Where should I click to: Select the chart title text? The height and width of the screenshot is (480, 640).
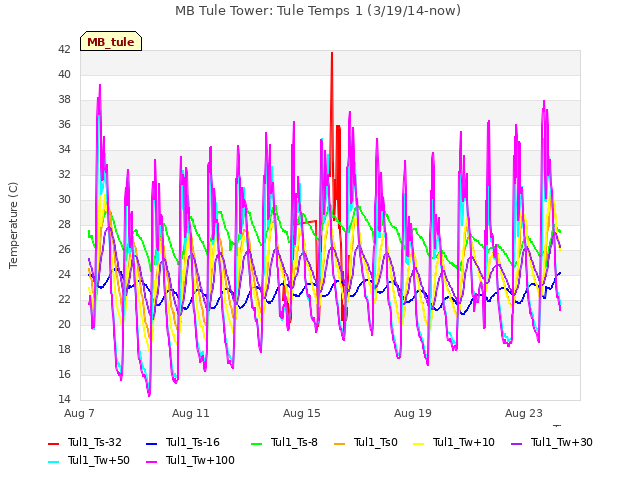click(318, 11)
